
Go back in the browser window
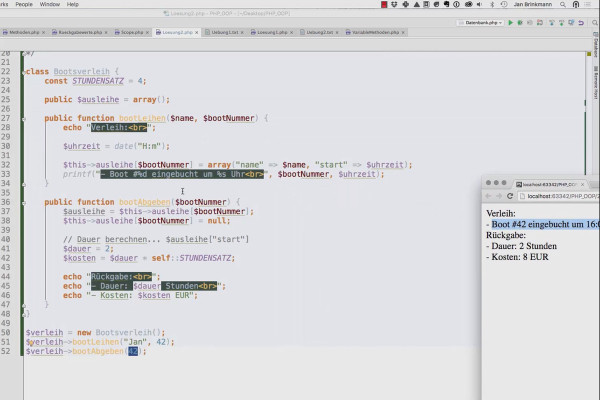point(488,196)
